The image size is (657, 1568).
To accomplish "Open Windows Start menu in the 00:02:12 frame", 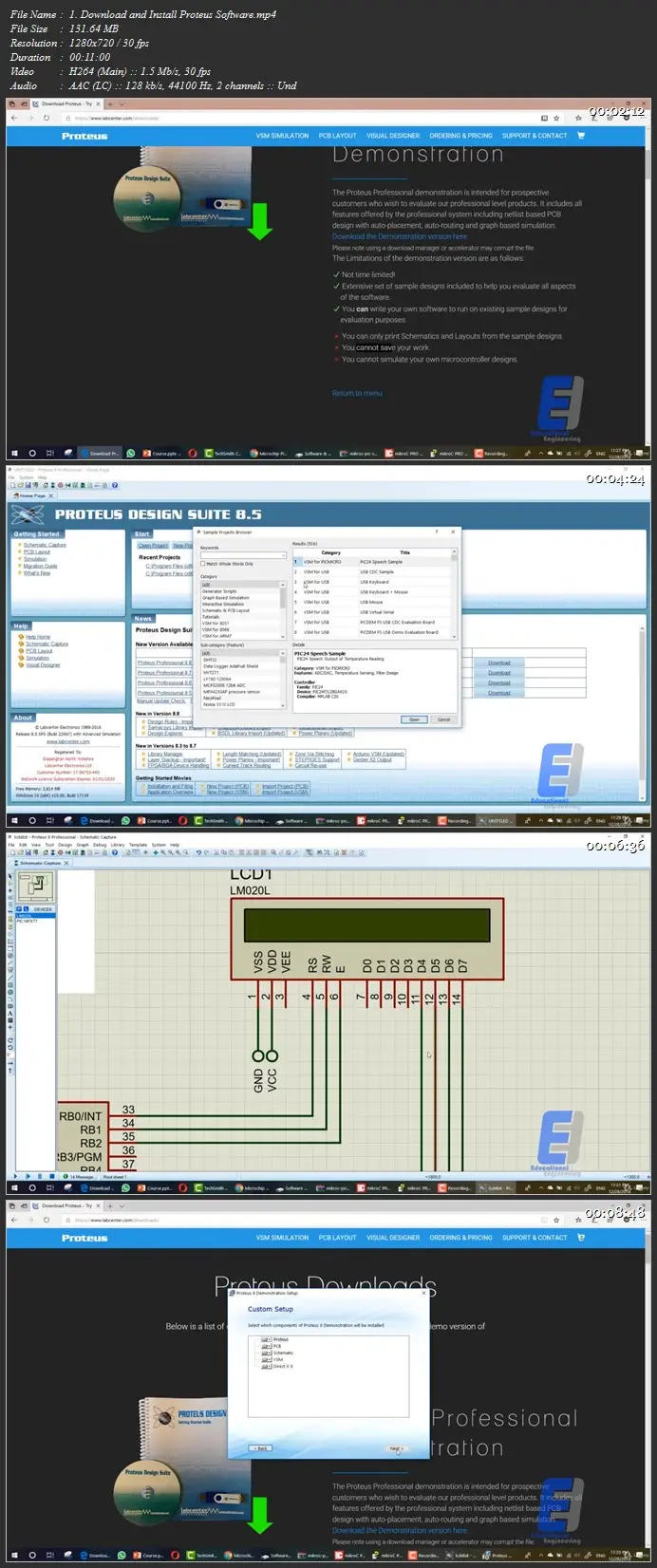I will tap(14, 454).
